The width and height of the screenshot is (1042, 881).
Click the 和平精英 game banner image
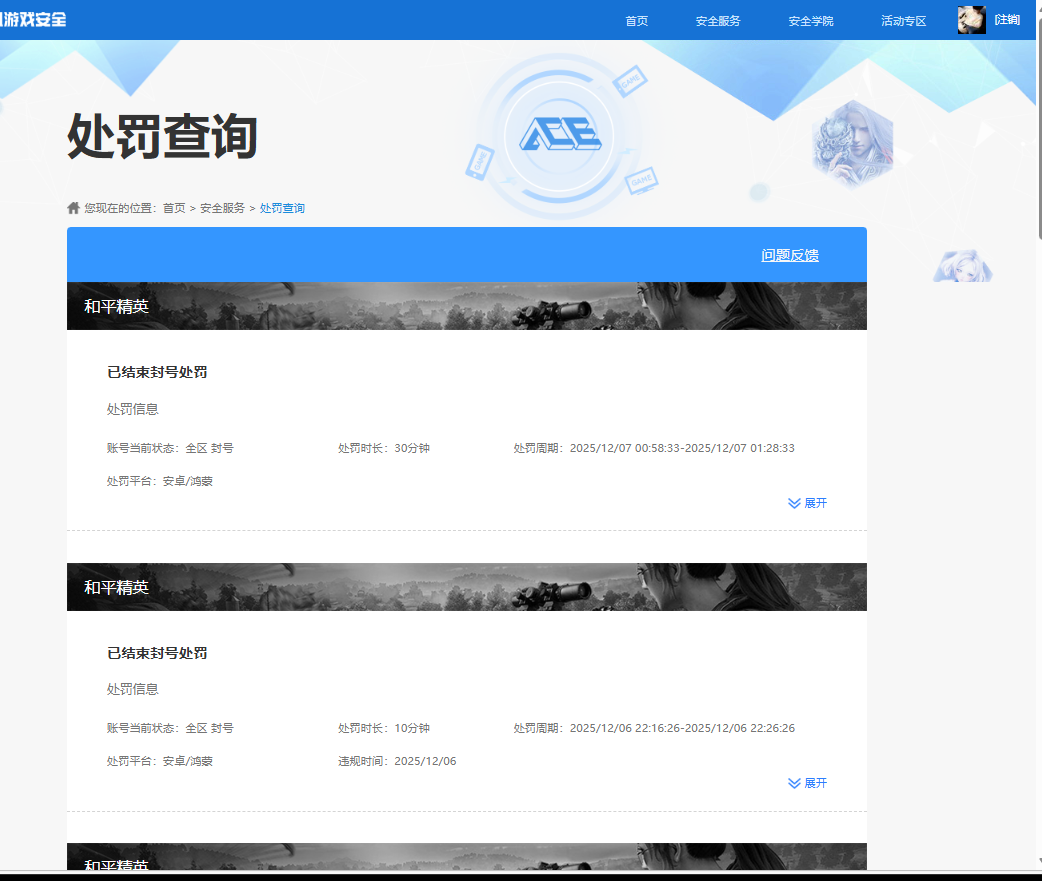466,306
